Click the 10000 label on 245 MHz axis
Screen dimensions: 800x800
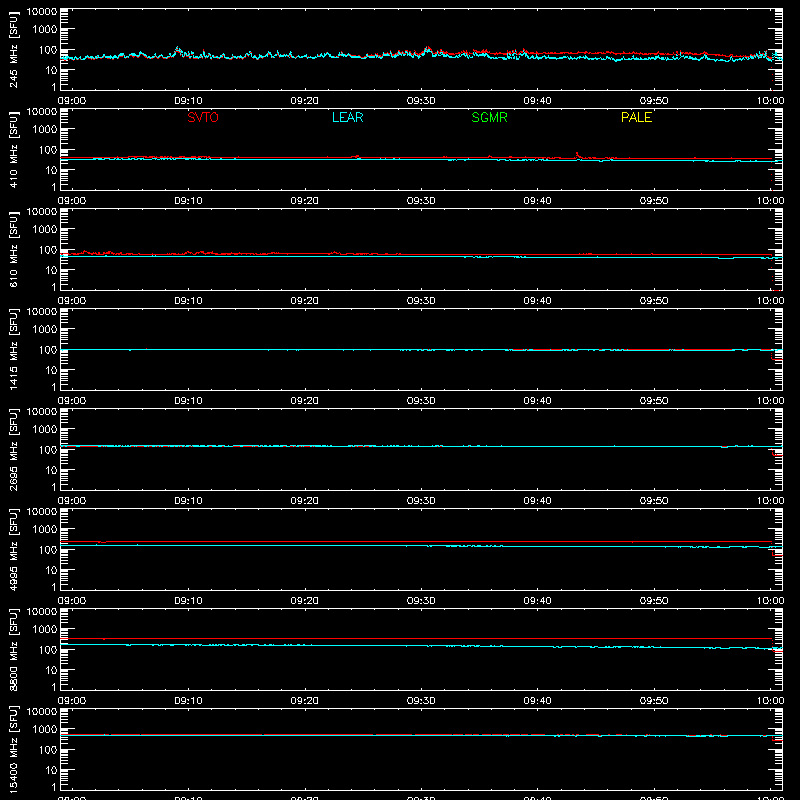[x=42, y=12]
